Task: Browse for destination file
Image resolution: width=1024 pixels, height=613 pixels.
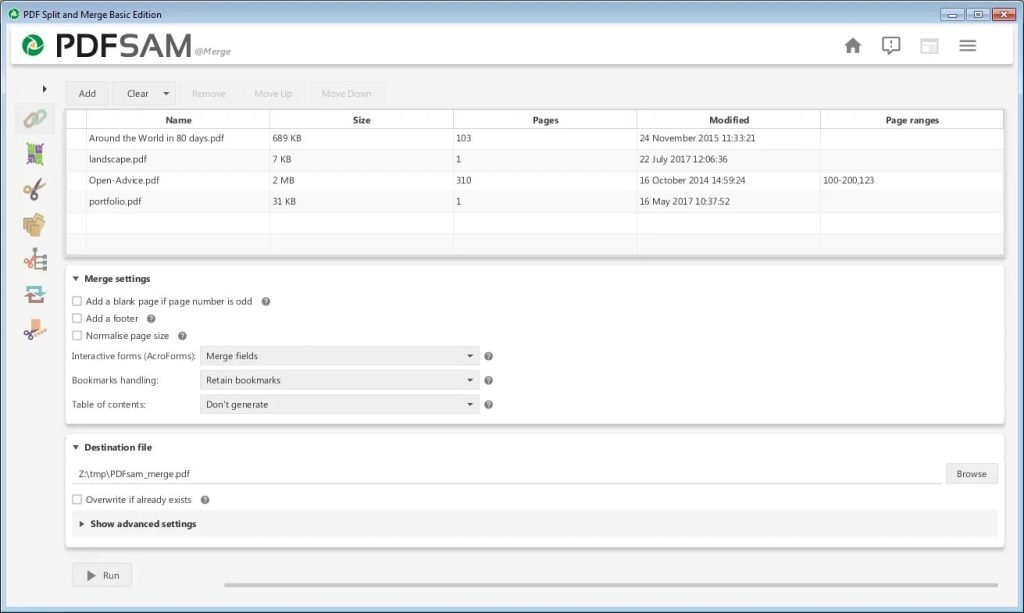Action: pyautogui.click(x=971, y=474)
